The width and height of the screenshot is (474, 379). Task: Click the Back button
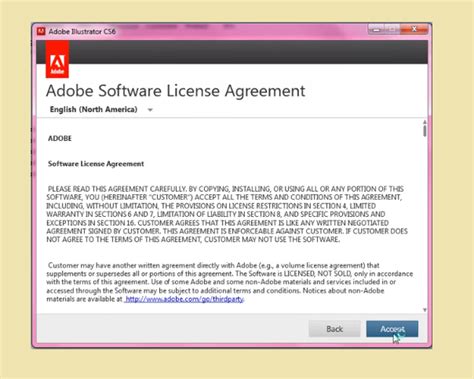(334, 329)
